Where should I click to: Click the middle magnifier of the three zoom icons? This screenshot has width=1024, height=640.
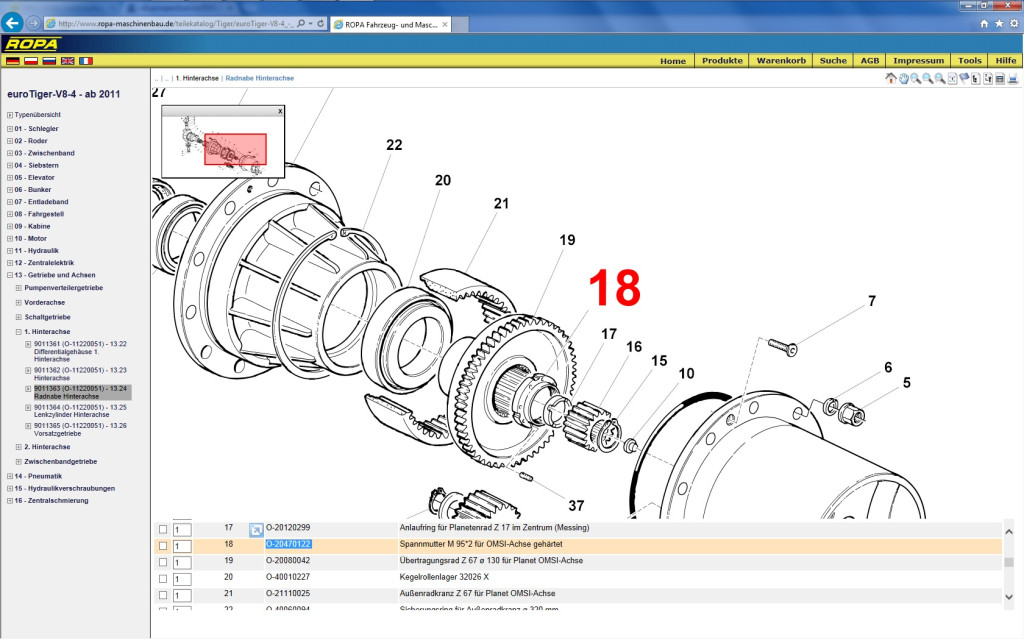(x=928, y=79)
